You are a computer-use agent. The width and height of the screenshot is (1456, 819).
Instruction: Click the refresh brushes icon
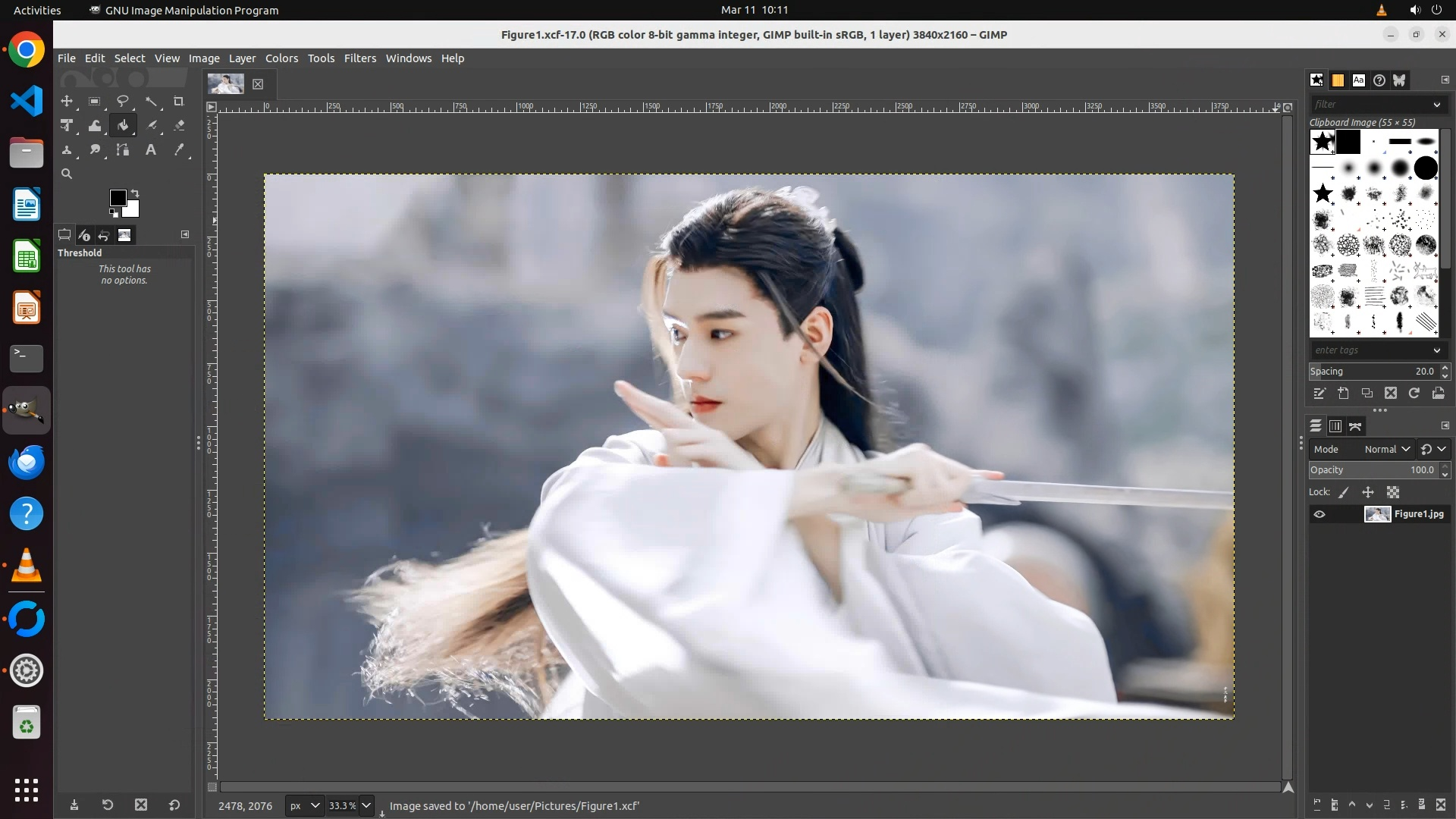pyautogui.click(x=1414, y=393)
